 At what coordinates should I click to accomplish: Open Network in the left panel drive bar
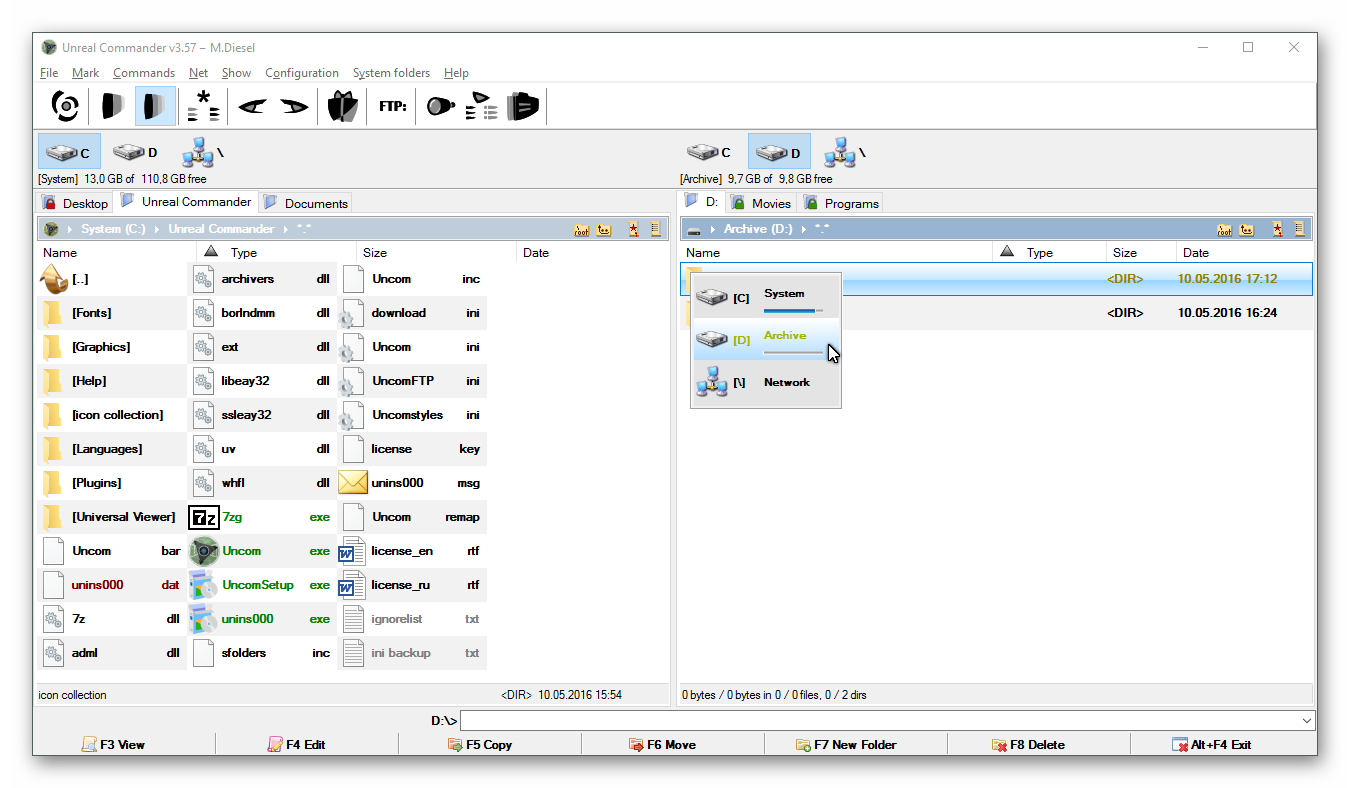click(203, 152)
